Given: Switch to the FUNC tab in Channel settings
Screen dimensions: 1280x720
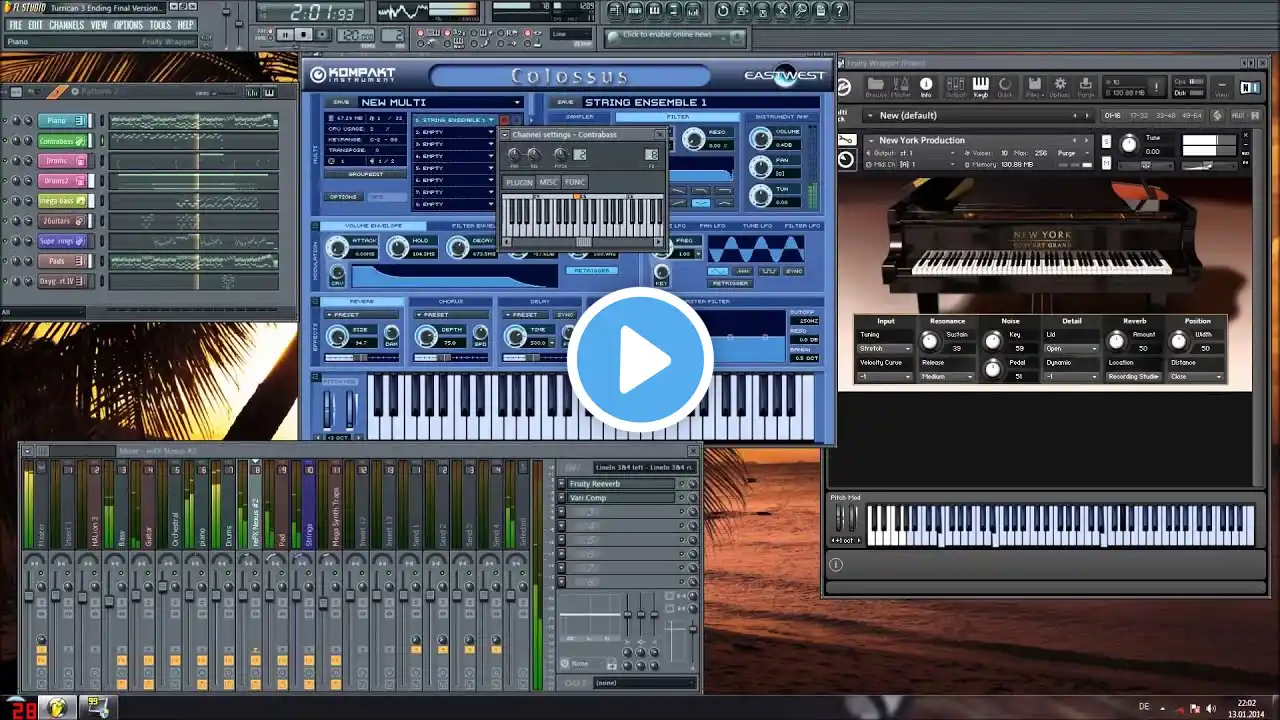Looking at the screenshot, I should pos(575,182).
